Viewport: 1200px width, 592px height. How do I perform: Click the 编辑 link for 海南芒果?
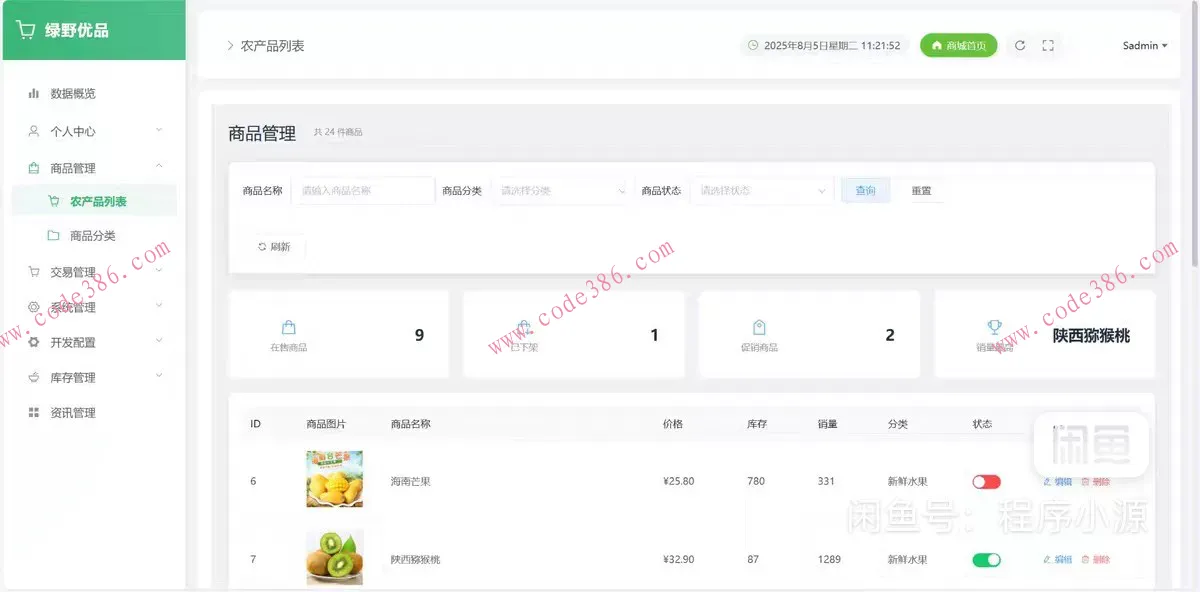1057,481
